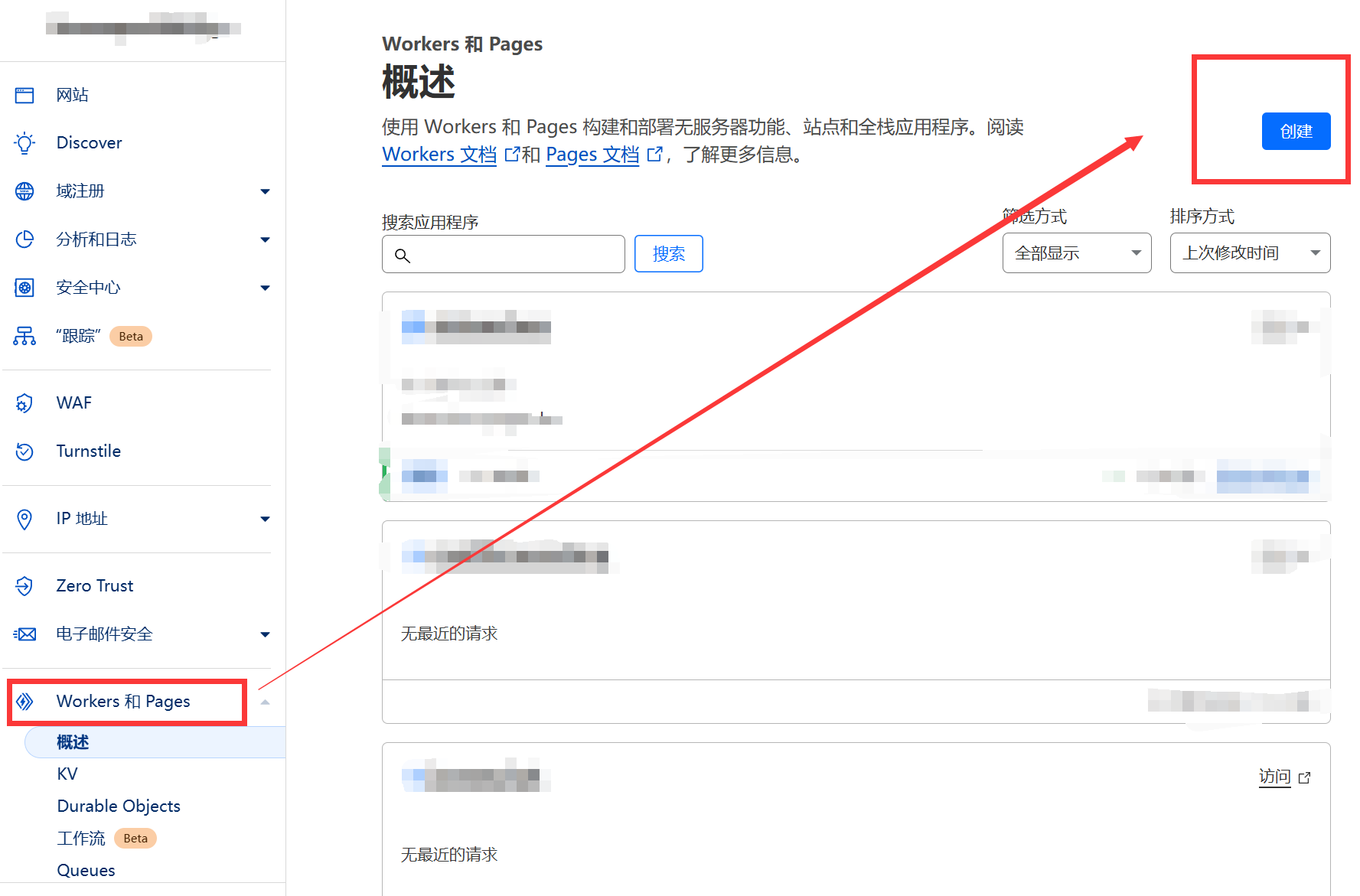Click the 电子邮件安全 envelope icon
The image size is (1360, 896).
pyautogui.click(x=24, y=634)
